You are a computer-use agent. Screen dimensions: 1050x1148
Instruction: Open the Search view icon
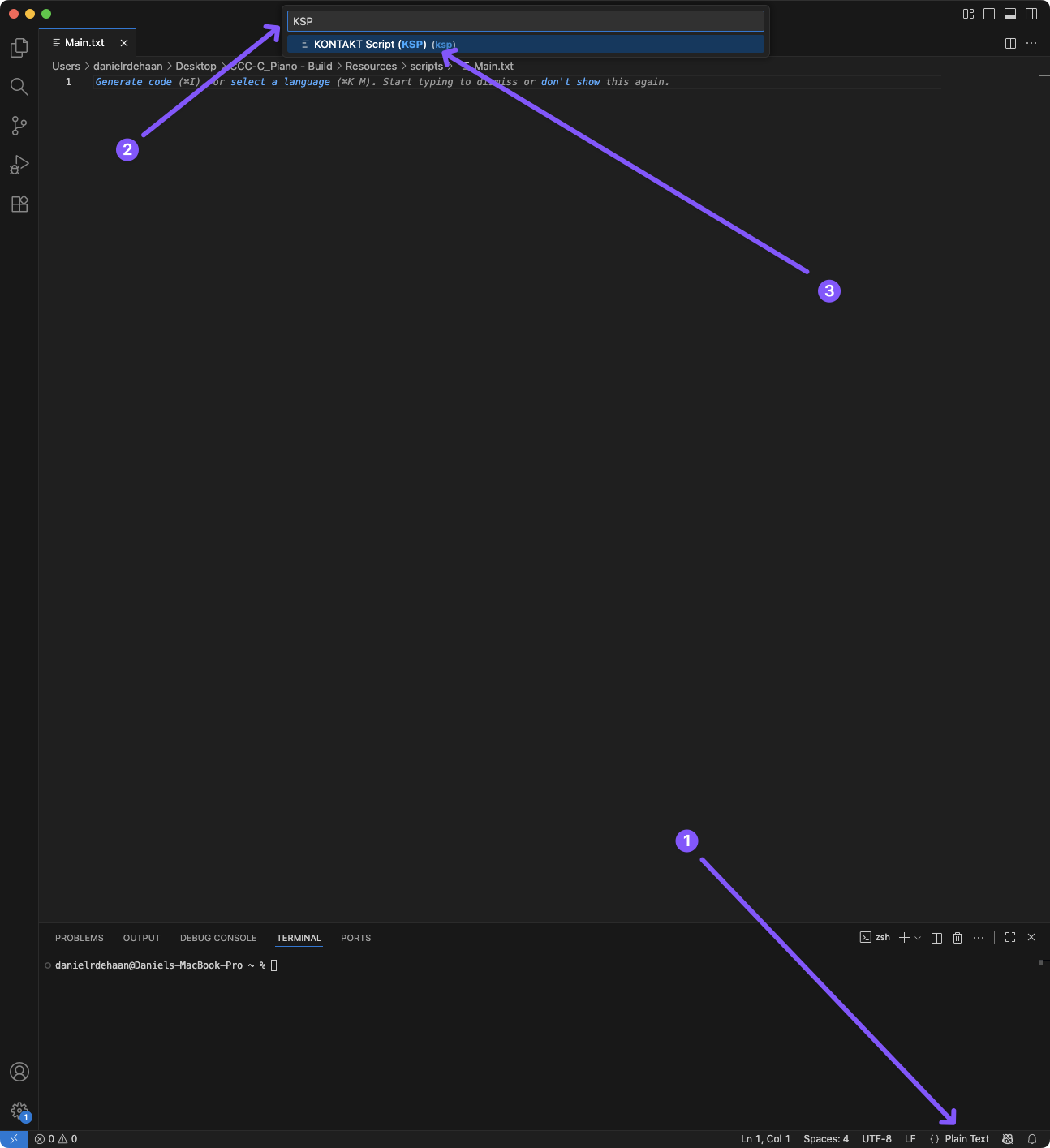coord(19,87)
